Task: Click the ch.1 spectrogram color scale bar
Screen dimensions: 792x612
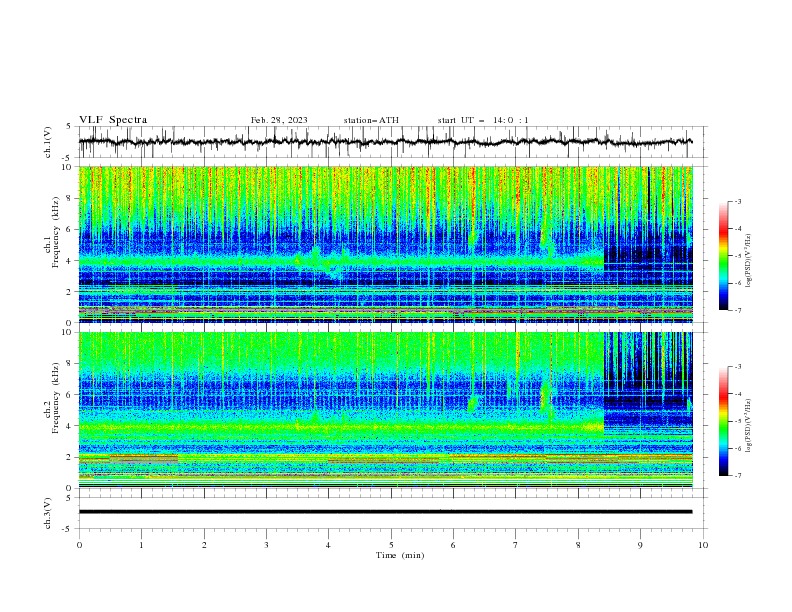Action: coord(723,255)
